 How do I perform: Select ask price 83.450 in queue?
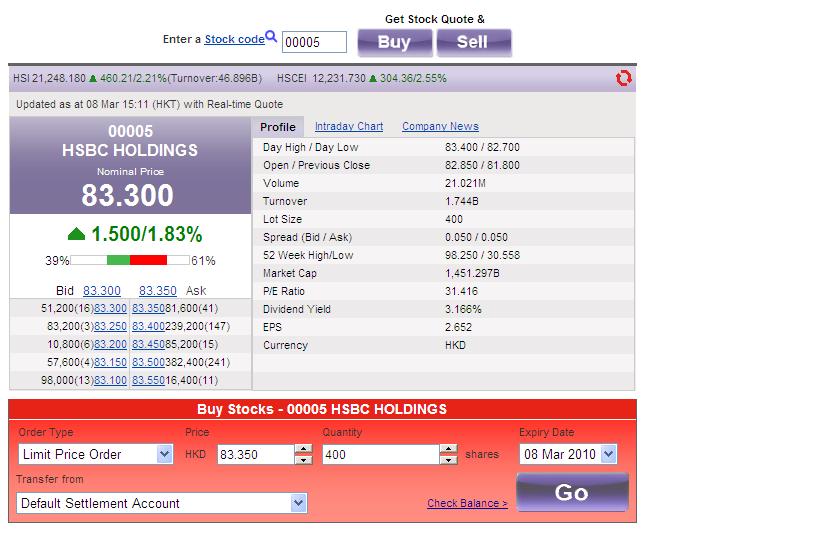pos(148,344)
